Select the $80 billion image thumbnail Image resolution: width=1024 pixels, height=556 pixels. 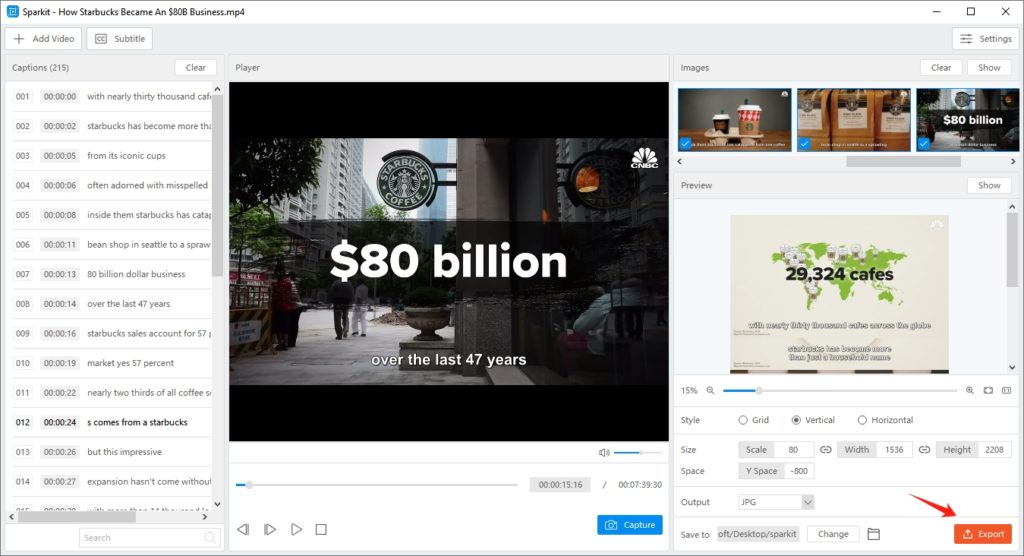968,120
